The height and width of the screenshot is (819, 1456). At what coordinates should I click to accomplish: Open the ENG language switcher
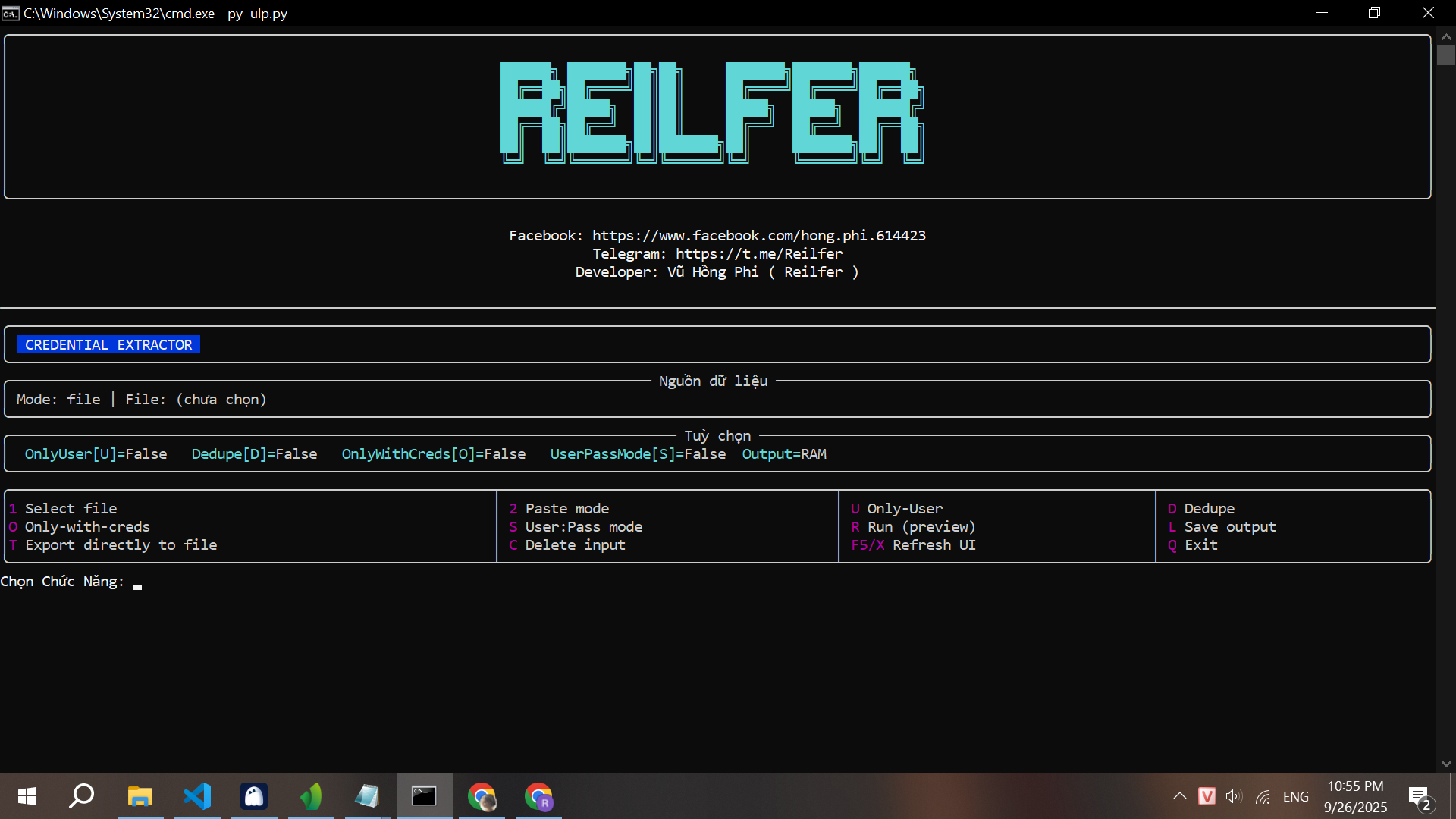tap(1296, 796)
